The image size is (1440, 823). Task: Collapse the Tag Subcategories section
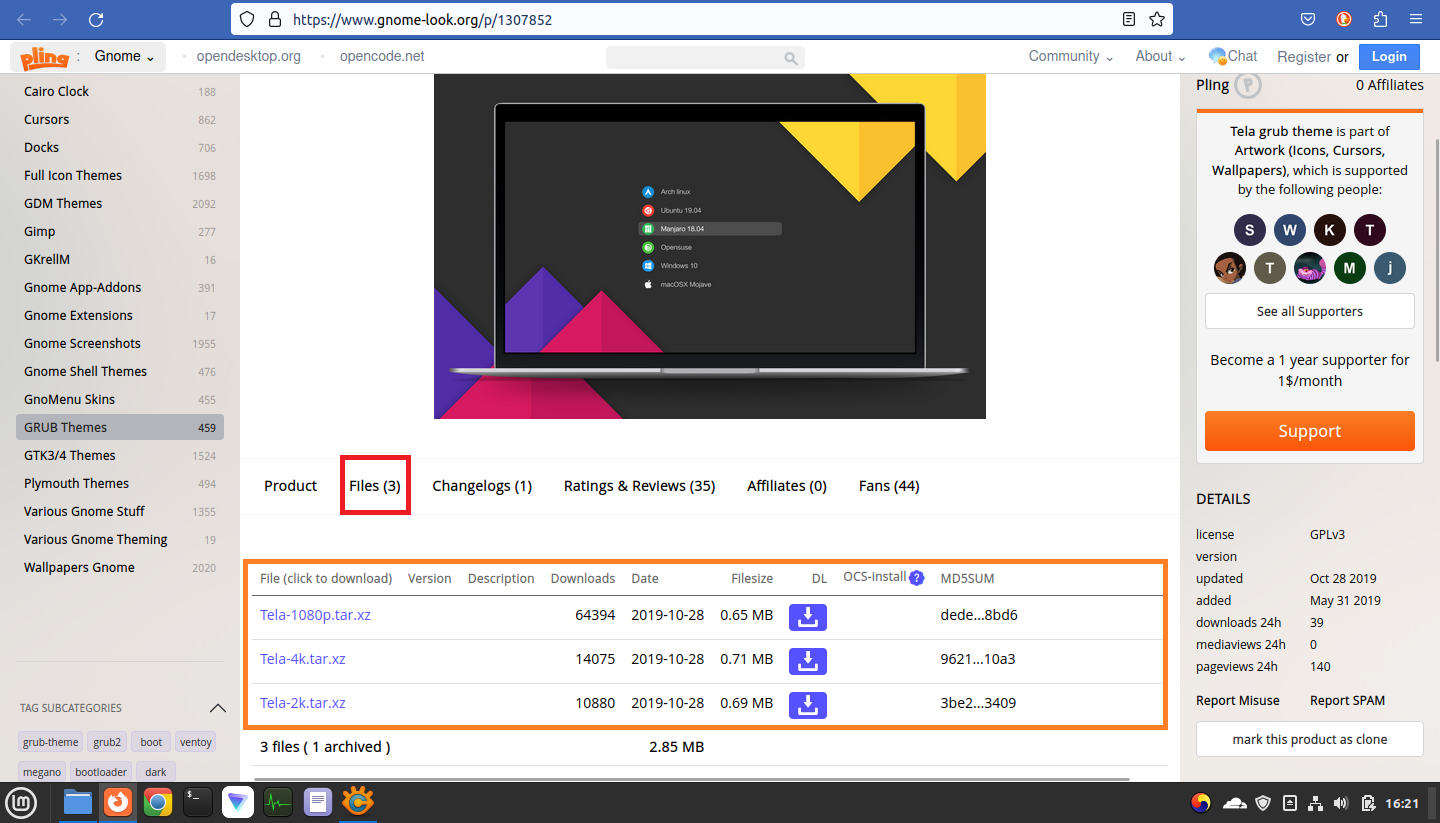pos(218,708)
